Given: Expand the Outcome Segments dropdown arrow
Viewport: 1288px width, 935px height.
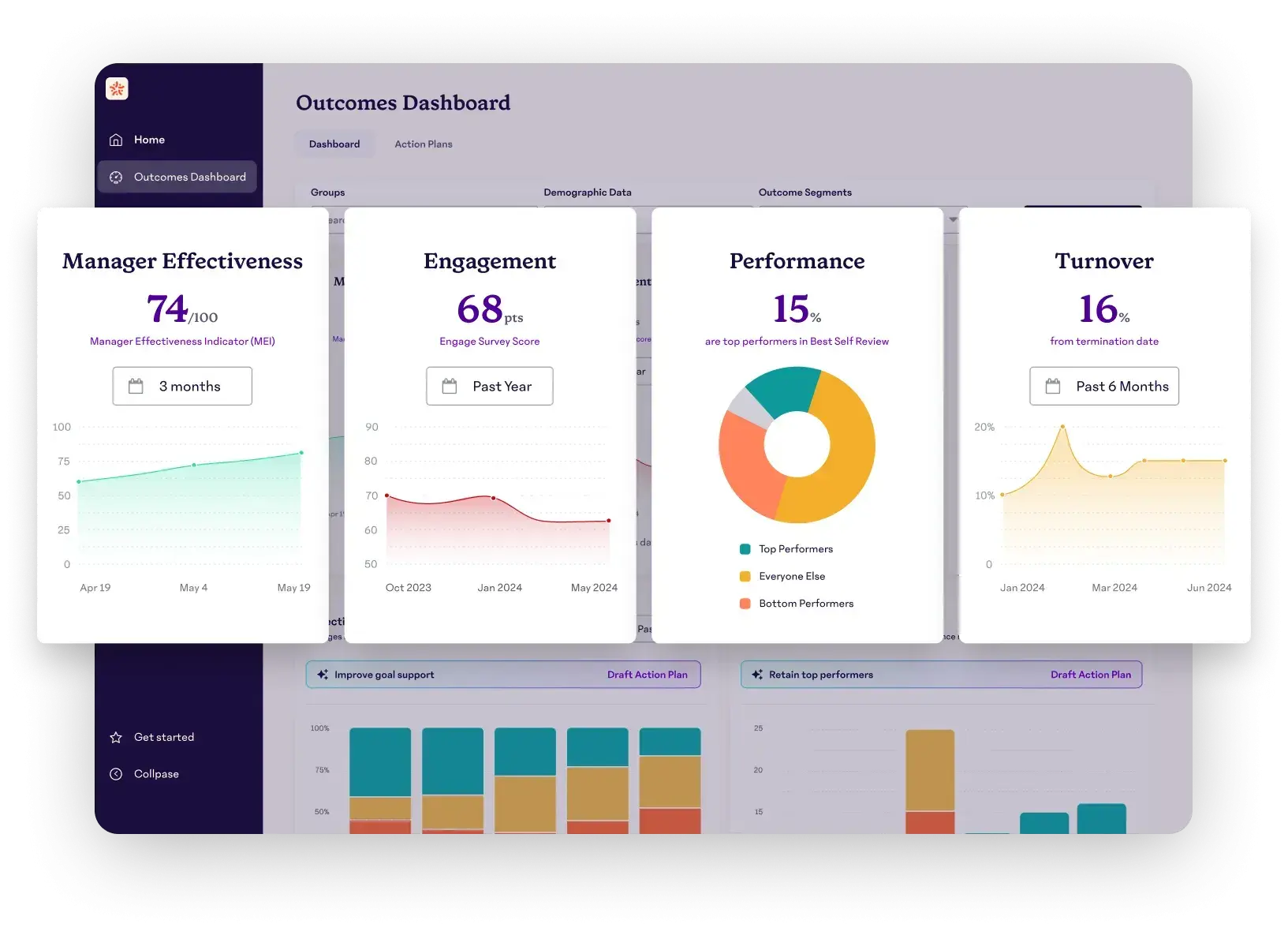Looking at the screenshot, I should click(x=954, y=219).
